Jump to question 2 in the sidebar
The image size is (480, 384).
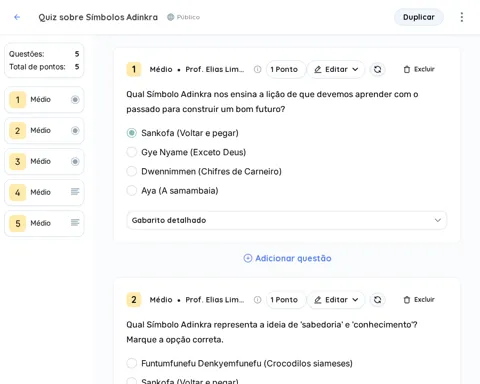[44, 130]
